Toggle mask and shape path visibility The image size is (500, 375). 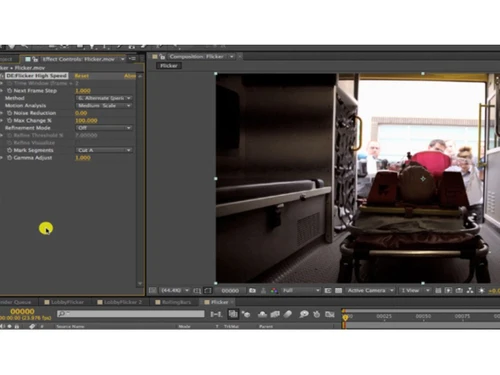208,291
